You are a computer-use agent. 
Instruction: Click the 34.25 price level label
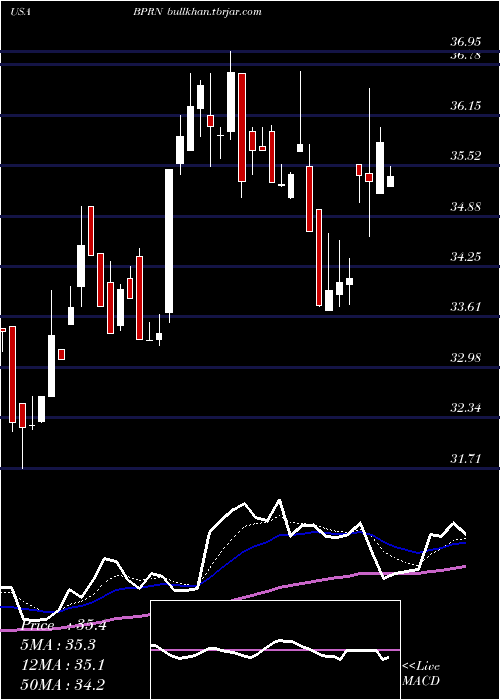click(x=466, y=257)
